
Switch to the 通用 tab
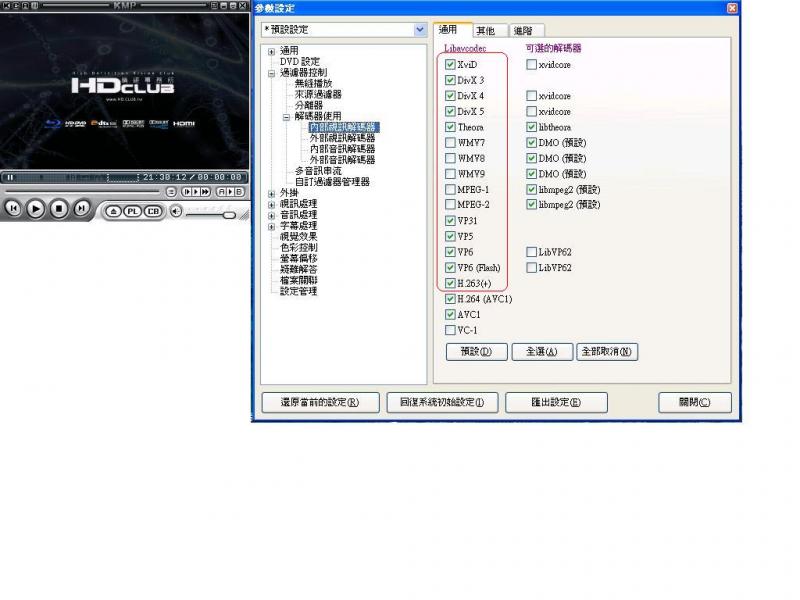pyautogui.click(x=453, y=30)
